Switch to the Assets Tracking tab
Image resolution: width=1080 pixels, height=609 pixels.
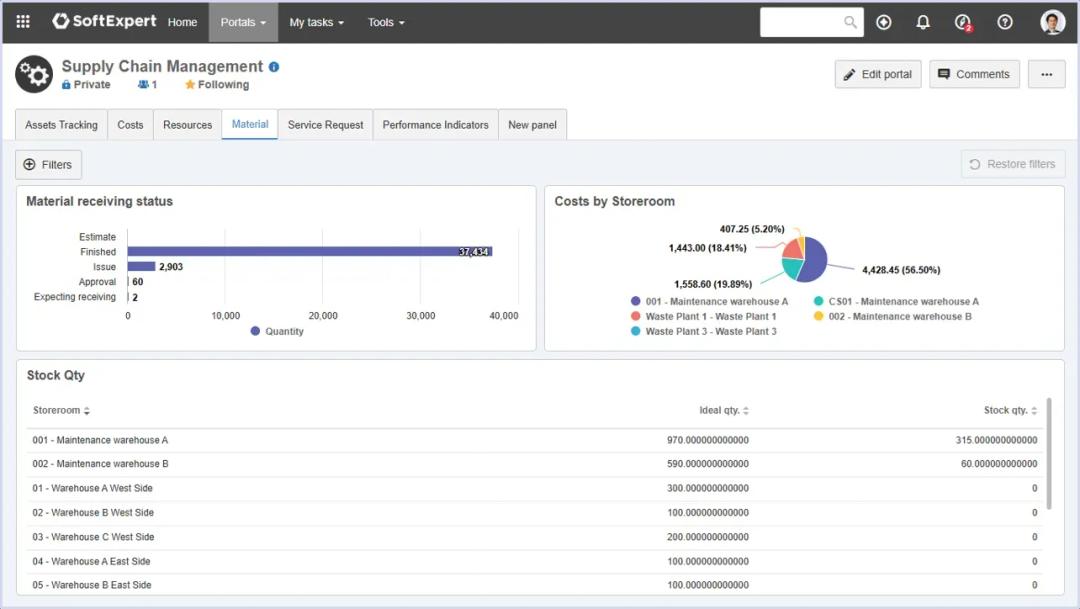(61, 125)
